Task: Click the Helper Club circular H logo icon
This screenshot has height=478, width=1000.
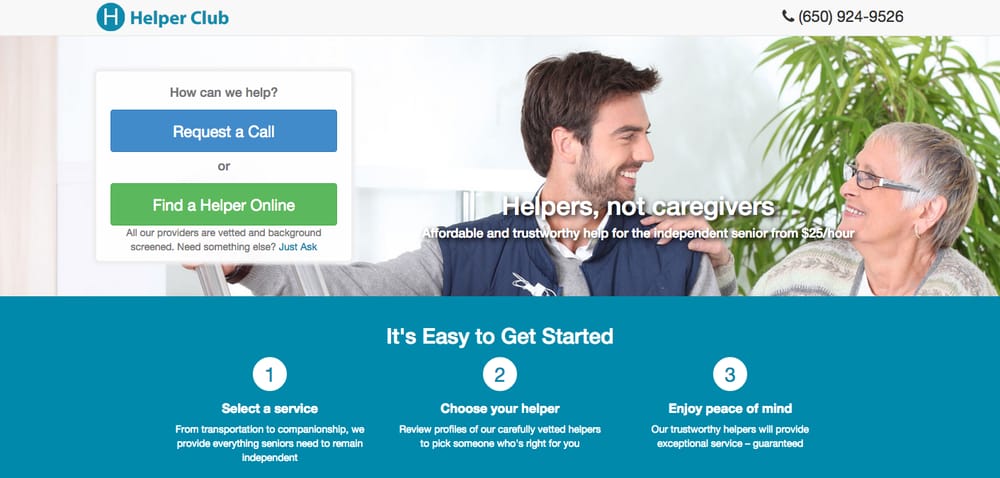Action: pos(110,17)
